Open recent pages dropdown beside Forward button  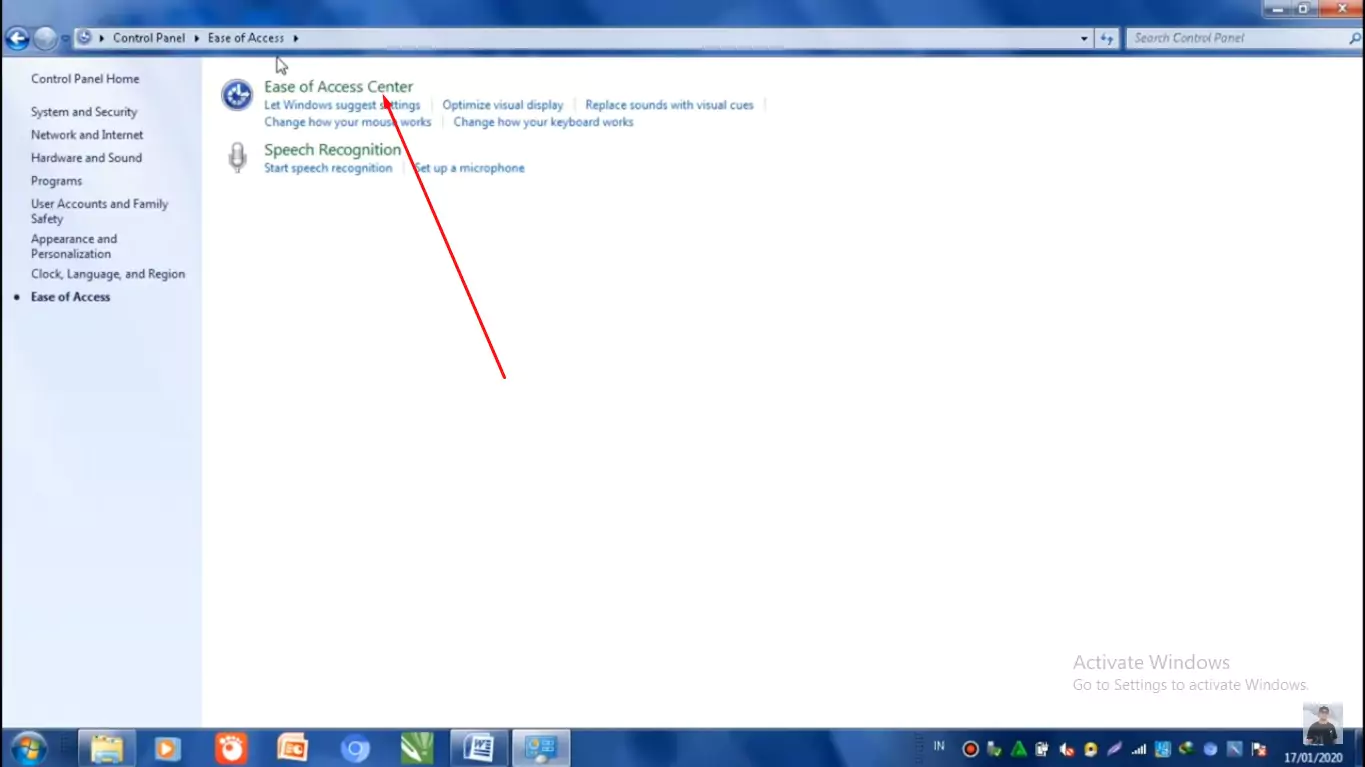pos(65,39)
